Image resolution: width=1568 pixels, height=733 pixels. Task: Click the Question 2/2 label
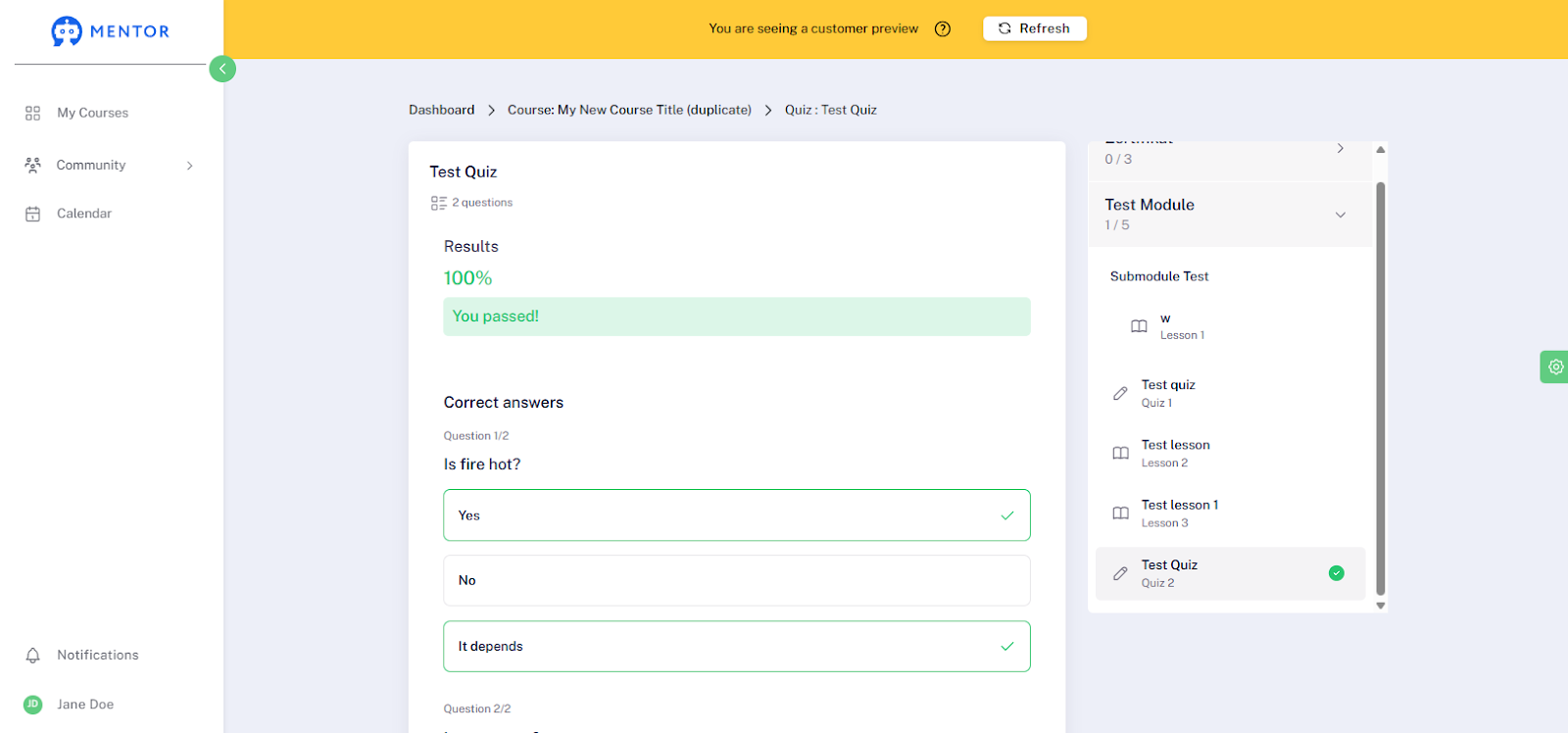click(477, 709)
